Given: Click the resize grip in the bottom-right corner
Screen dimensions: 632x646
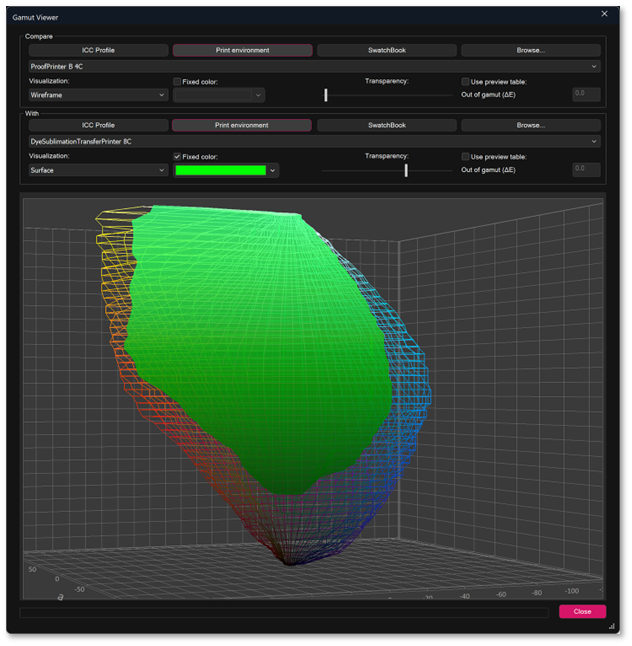Looking at the screenshot, I should pos(612,626).
